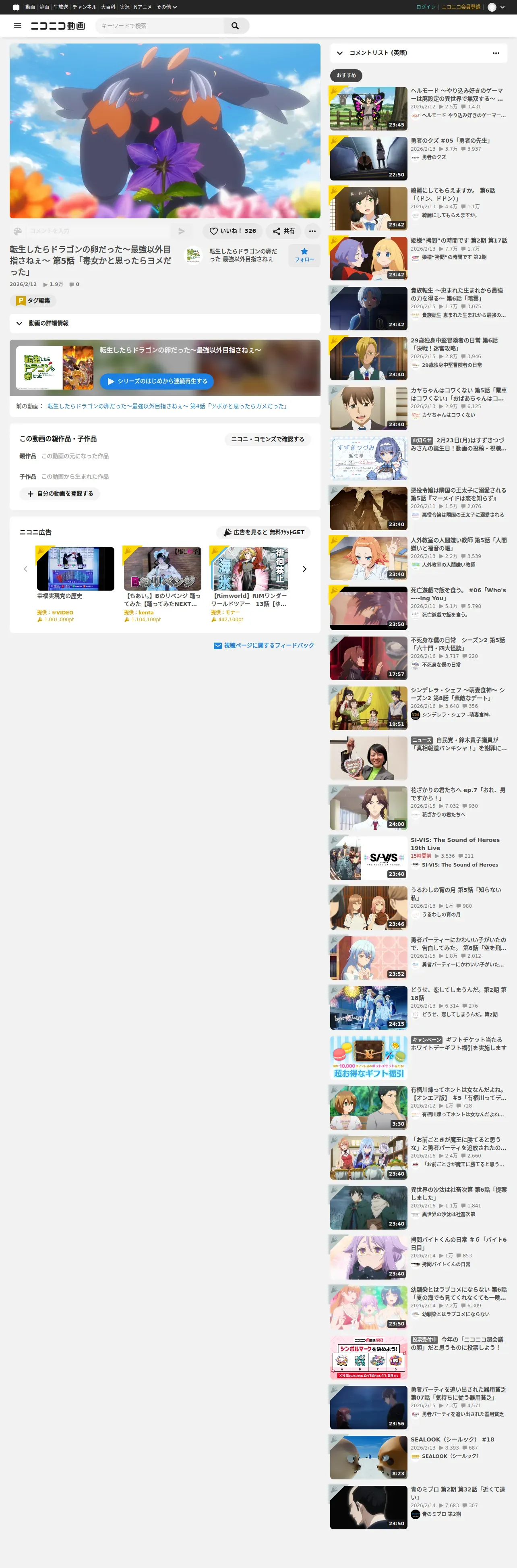Open 綺麗にしてもらえますか 第6話 thumbnail

coord(368,209)
